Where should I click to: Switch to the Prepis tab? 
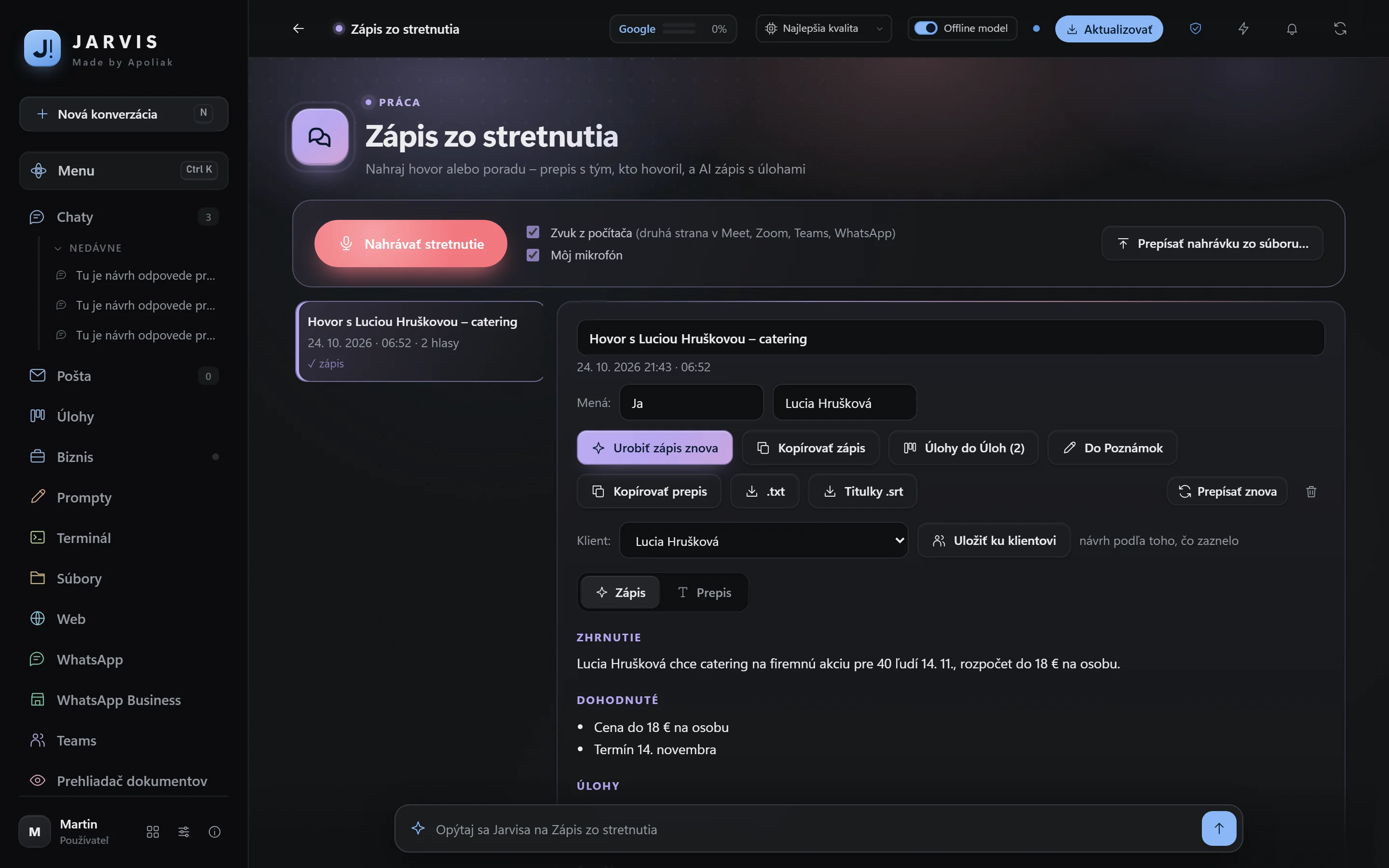[x=704, y=593]
